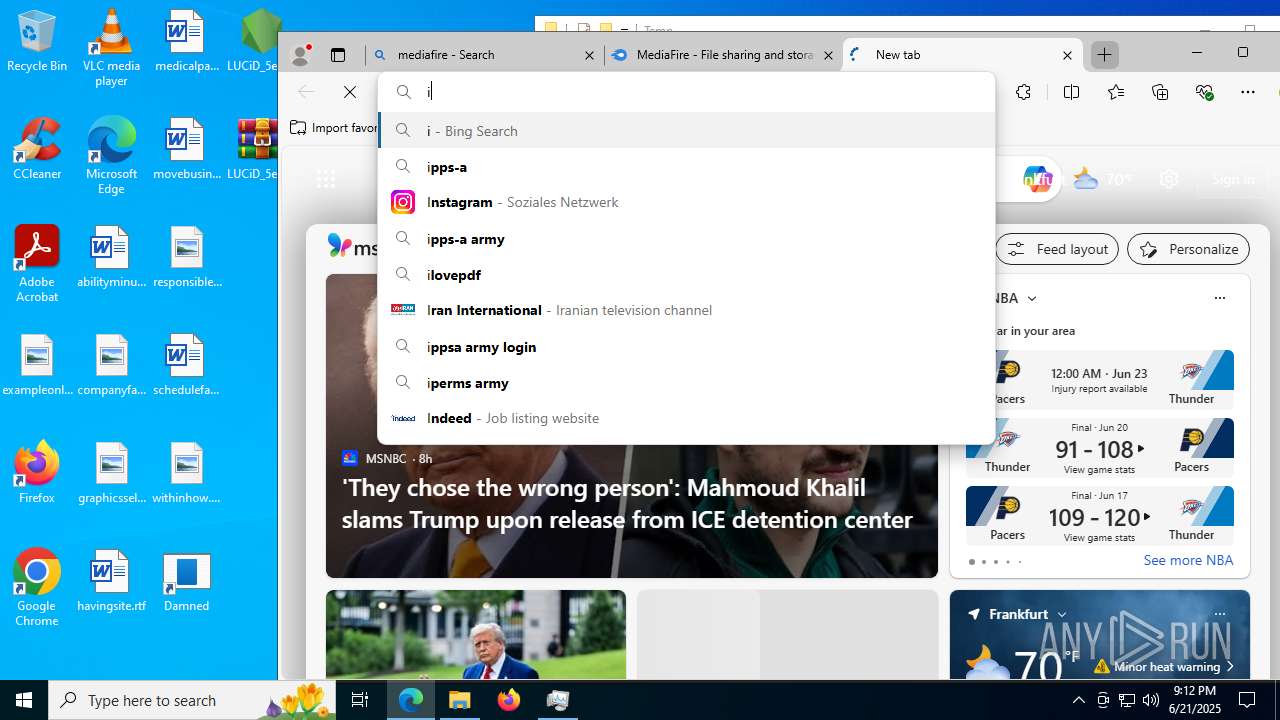Close the mediafire - Search tab
This screenshot has width=1280, height=720.
pyautogui.click(x=589, y=55)
